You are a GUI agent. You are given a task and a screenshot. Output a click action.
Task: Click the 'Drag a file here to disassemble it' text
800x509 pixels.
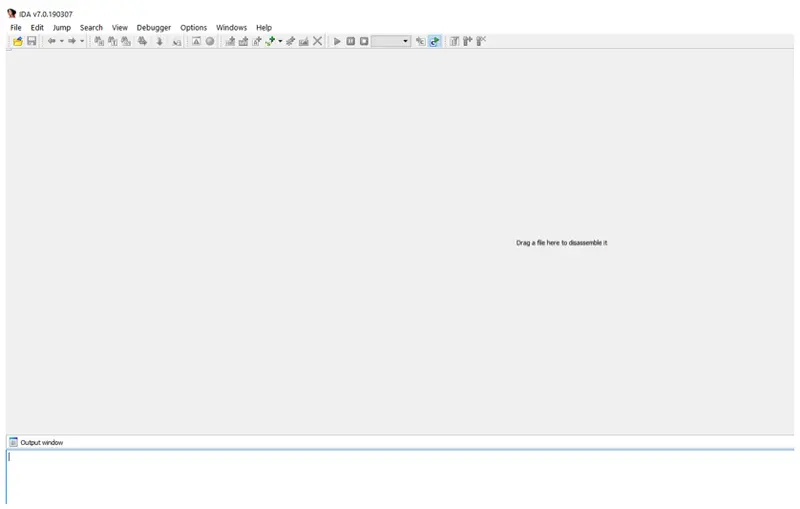click(562, 243)
